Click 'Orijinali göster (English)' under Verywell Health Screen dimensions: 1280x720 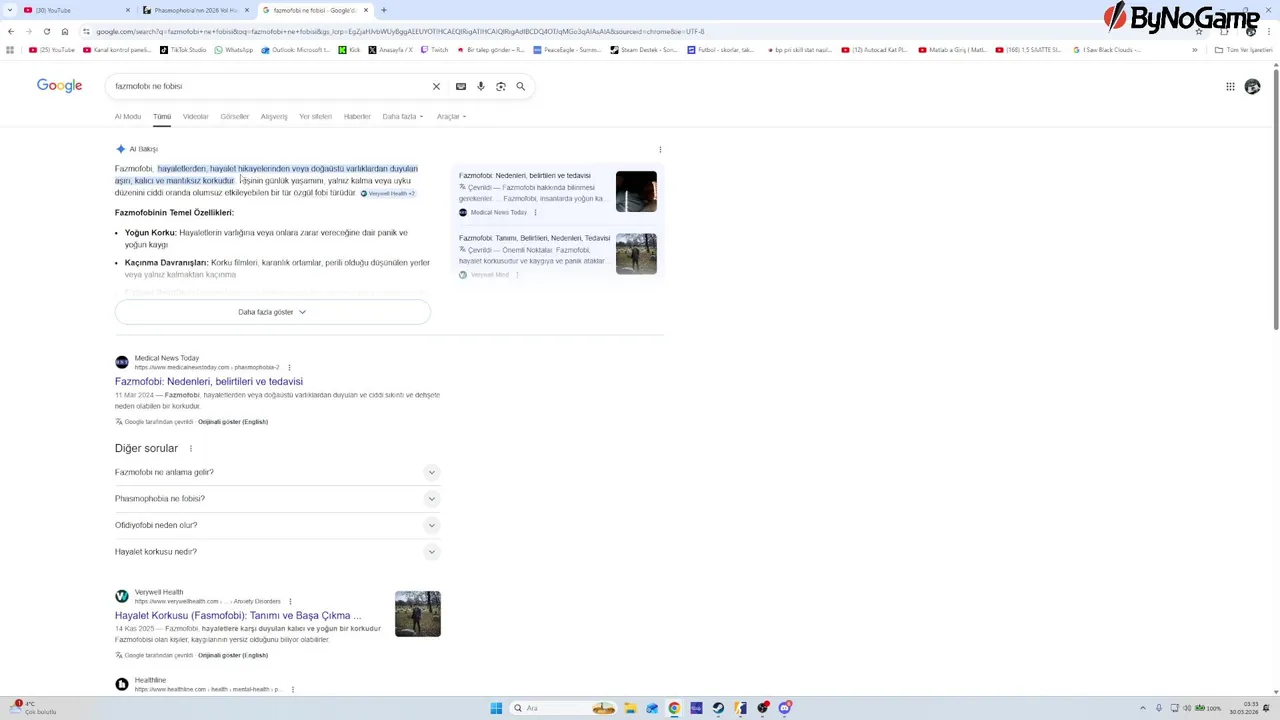[x=233, y=656]
